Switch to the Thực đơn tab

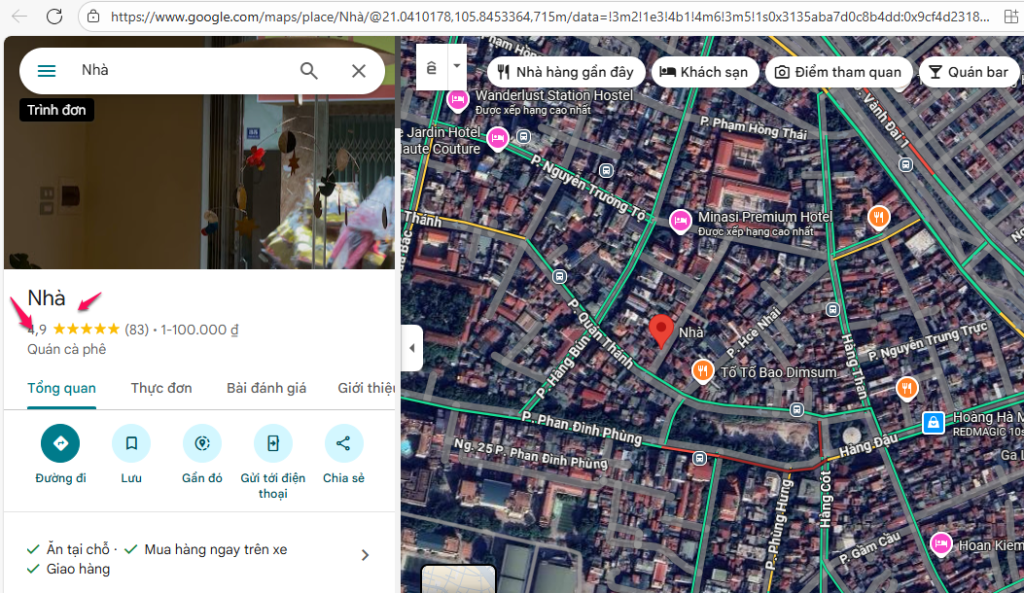click(161, 388)
